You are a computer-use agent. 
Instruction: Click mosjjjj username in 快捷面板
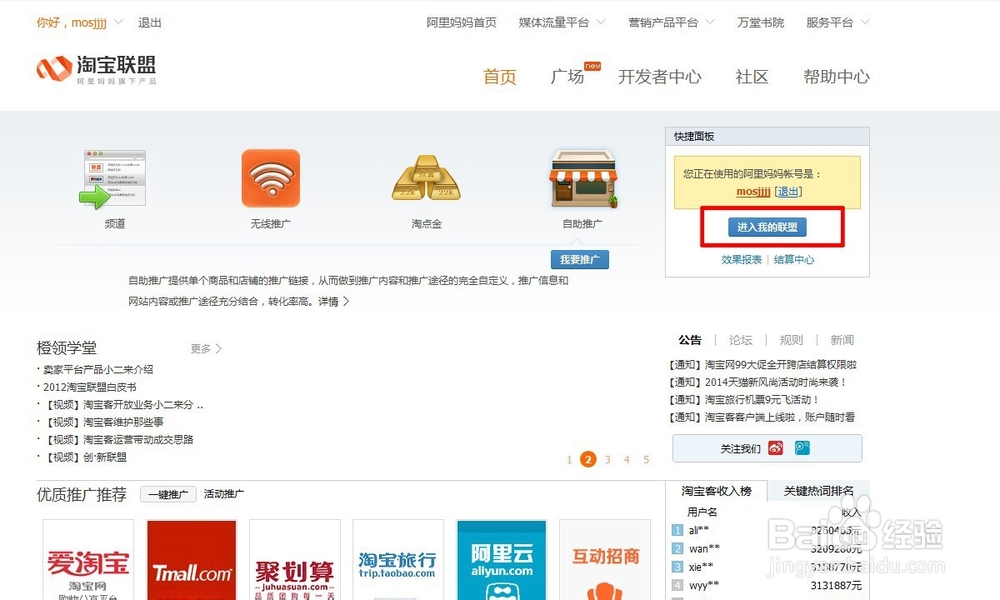753,191
